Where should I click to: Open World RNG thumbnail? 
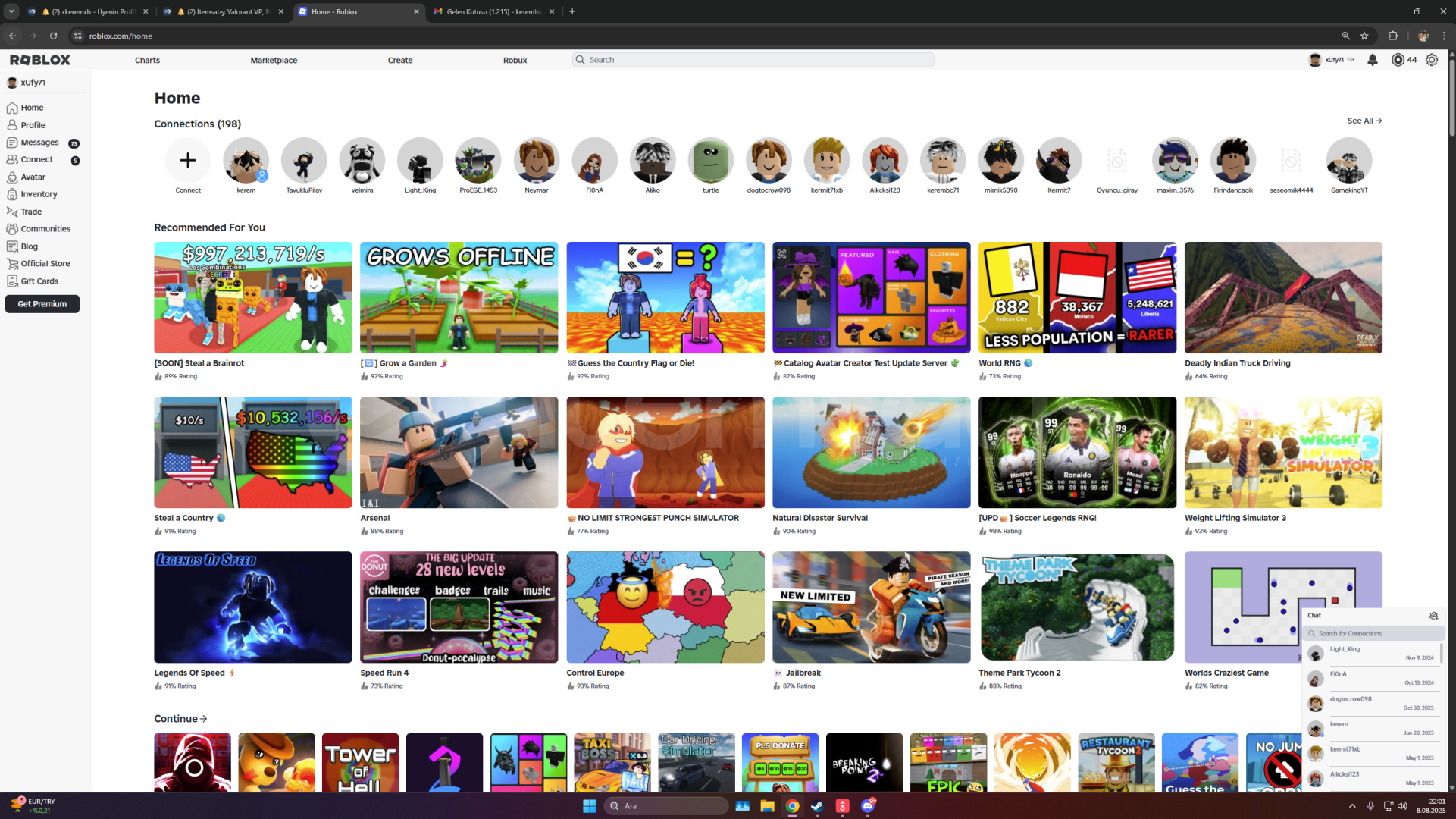click(x=1077, y=297)
